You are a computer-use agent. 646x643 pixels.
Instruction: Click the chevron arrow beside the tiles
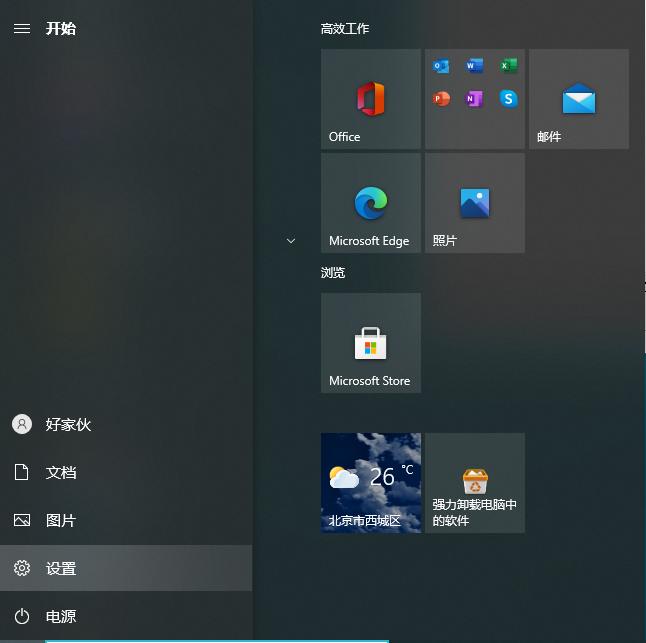click(x=291, y=241)
